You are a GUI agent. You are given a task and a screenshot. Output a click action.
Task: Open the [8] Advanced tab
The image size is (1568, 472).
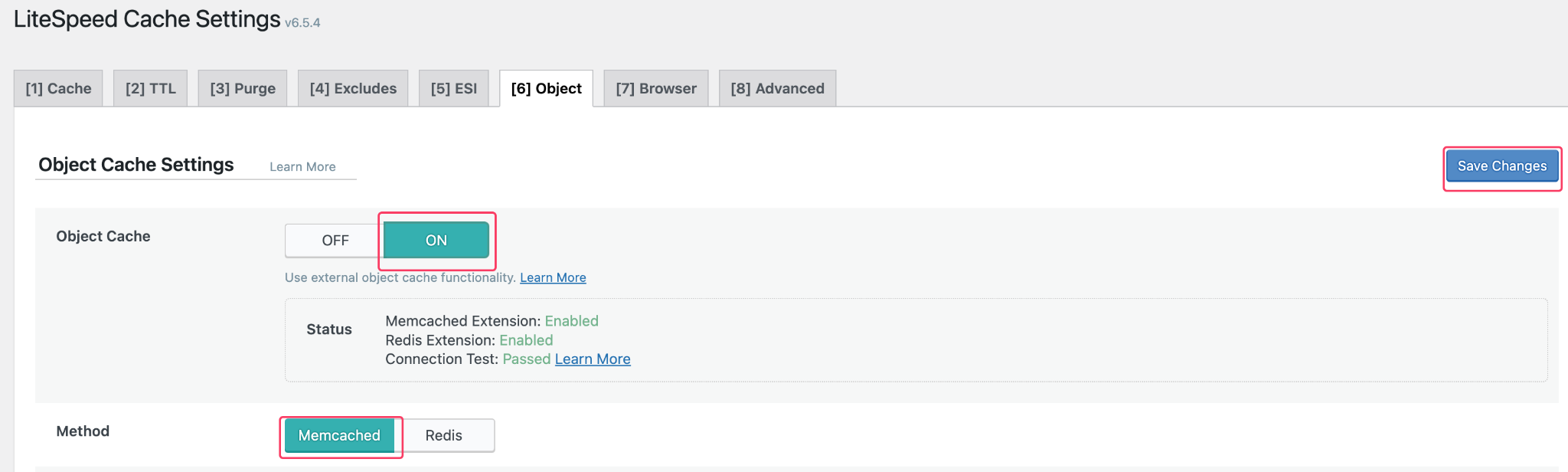pyautogui.click(x=777, y=89)
